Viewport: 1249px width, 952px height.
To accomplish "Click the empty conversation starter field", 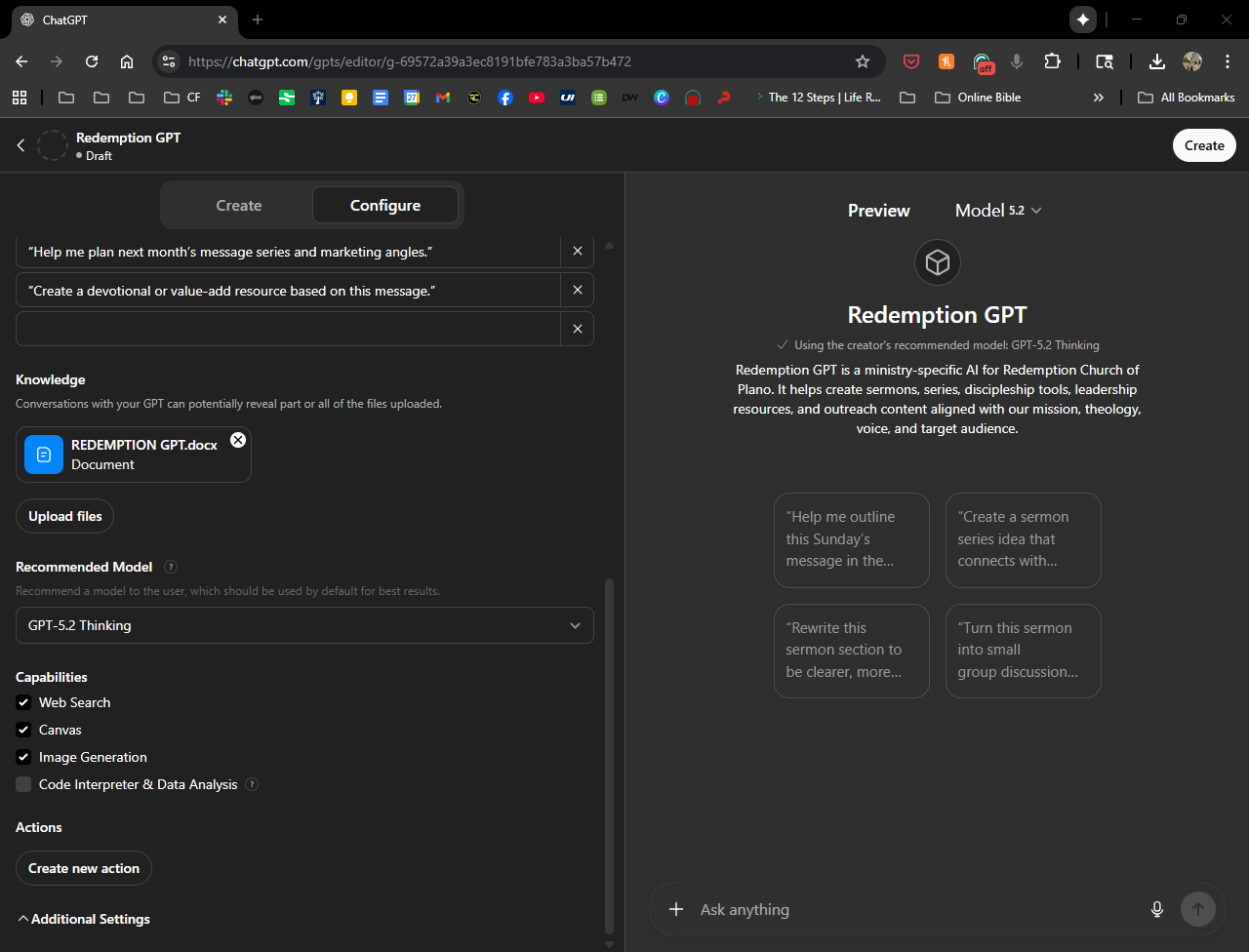I will click(288, 330).
